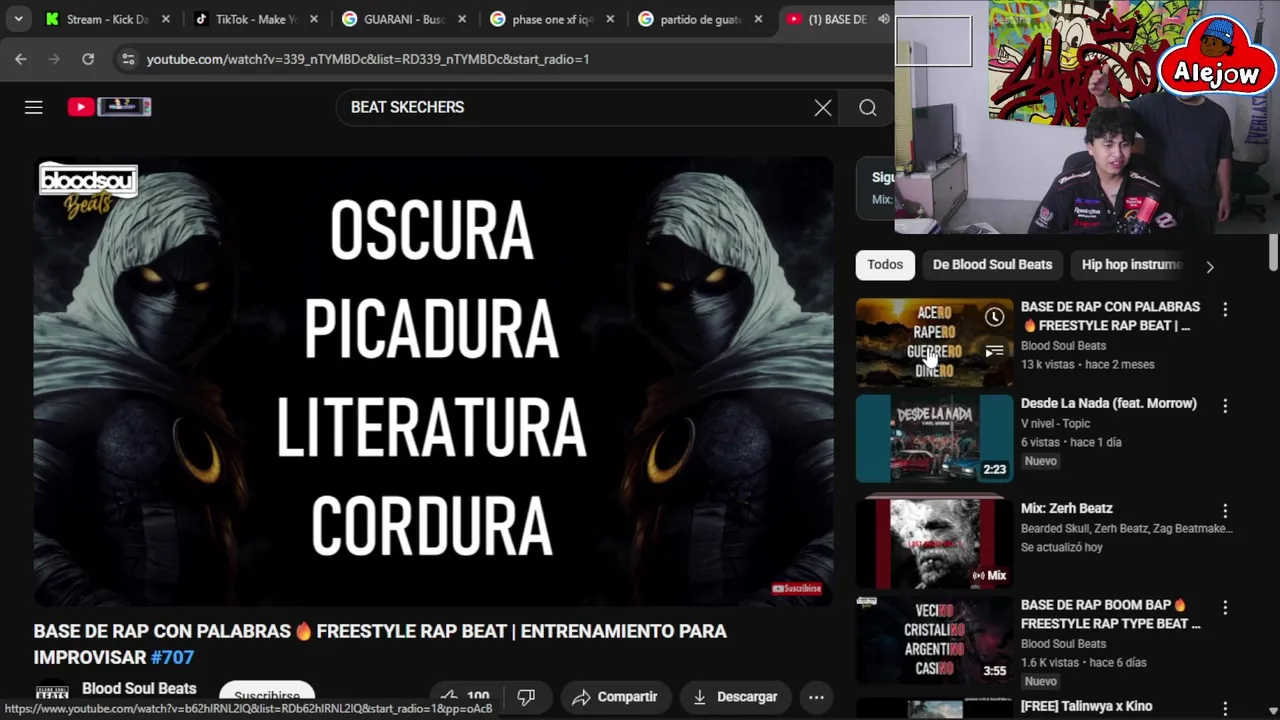Download the video with Descargar
The width and height of the screenshot is (1280, 720).
tap(735, 697)
